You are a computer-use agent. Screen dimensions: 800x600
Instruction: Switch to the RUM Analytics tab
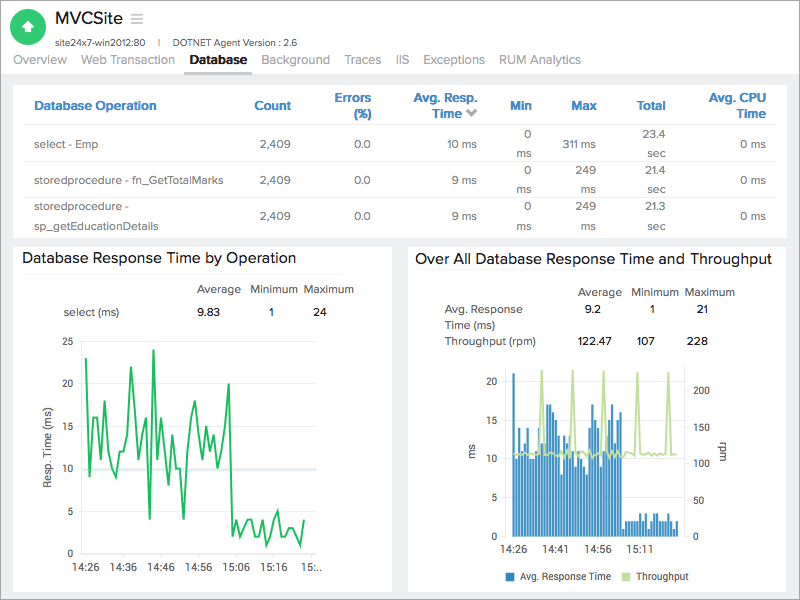tap(538, 60)
